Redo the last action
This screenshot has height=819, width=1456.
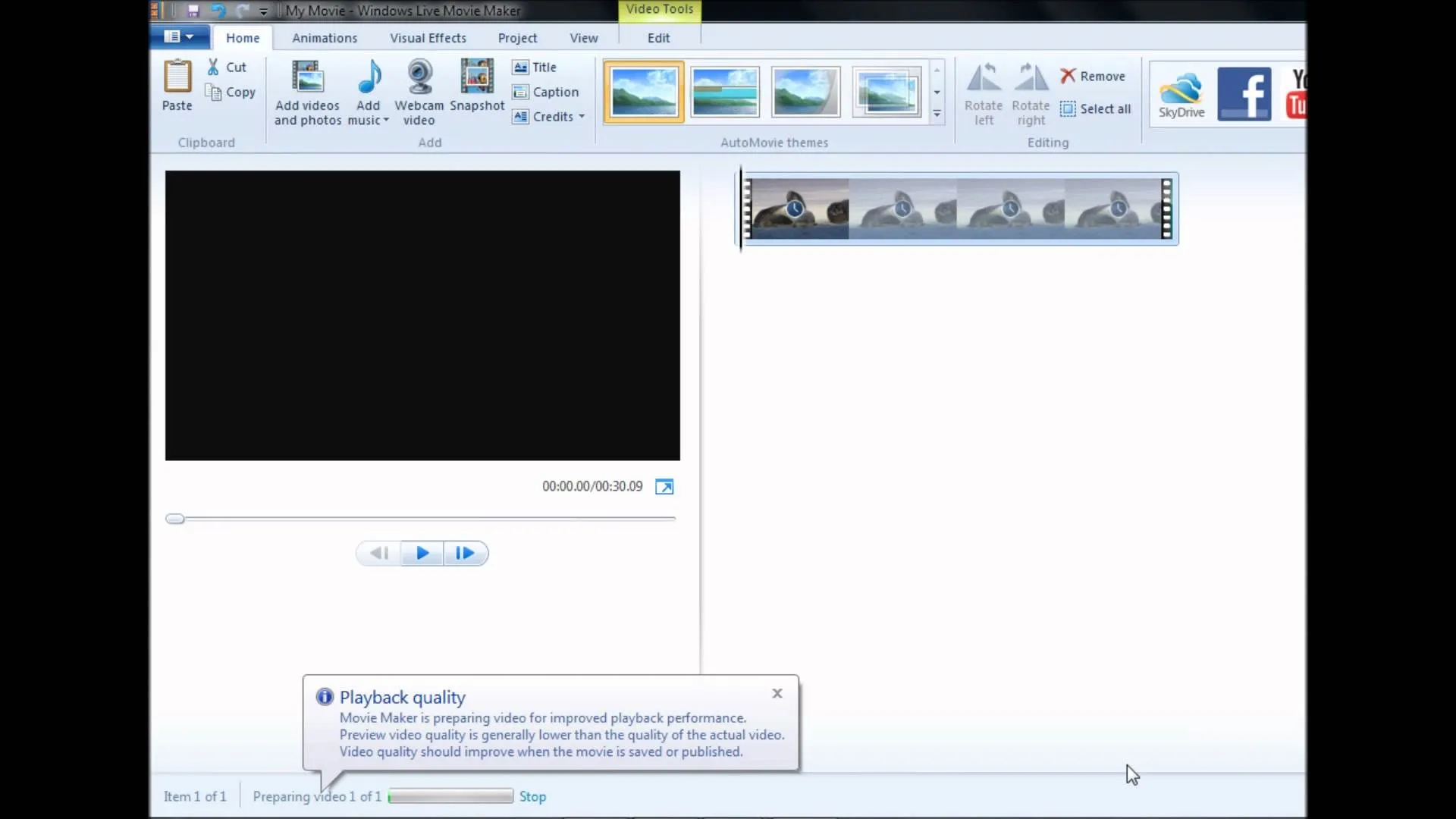pos(243,11)
